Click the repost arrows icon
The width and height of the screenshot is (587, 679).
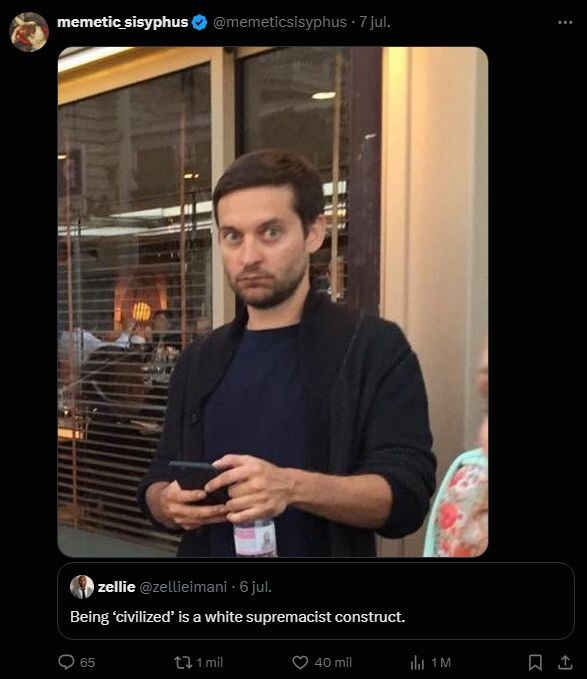tap(183, 662)
